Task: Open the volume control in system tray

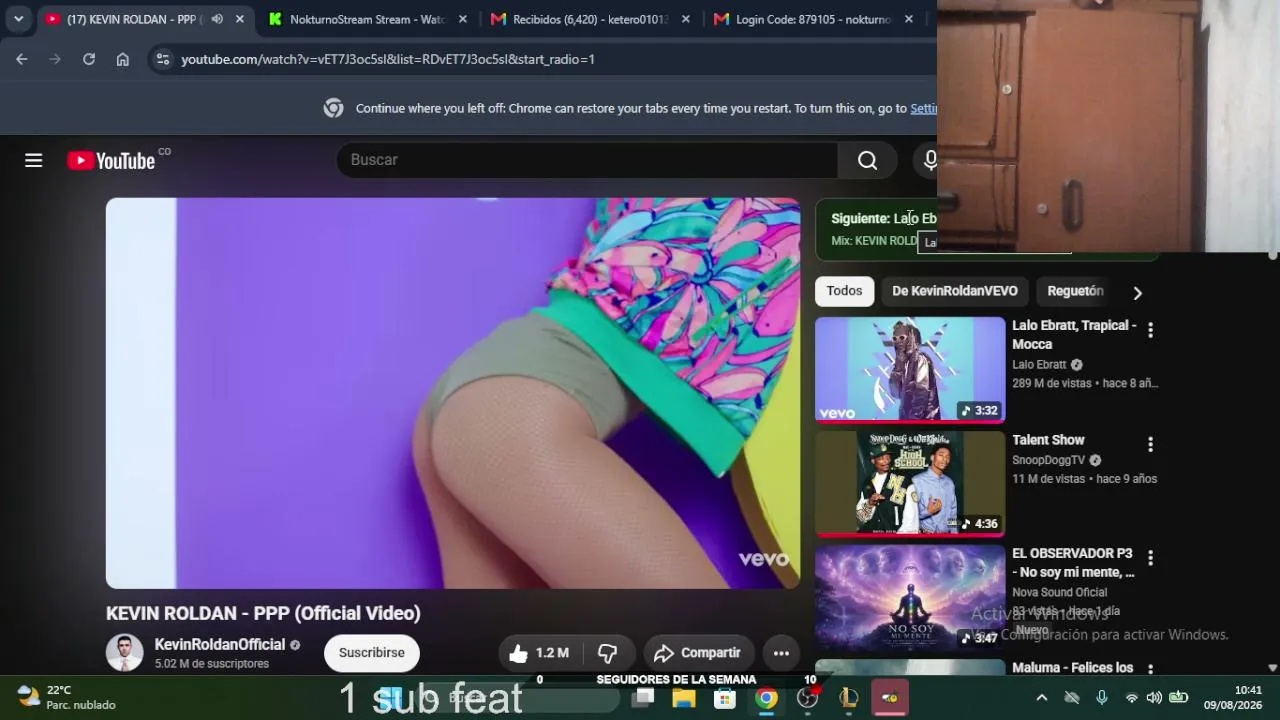Action: 1154,698
